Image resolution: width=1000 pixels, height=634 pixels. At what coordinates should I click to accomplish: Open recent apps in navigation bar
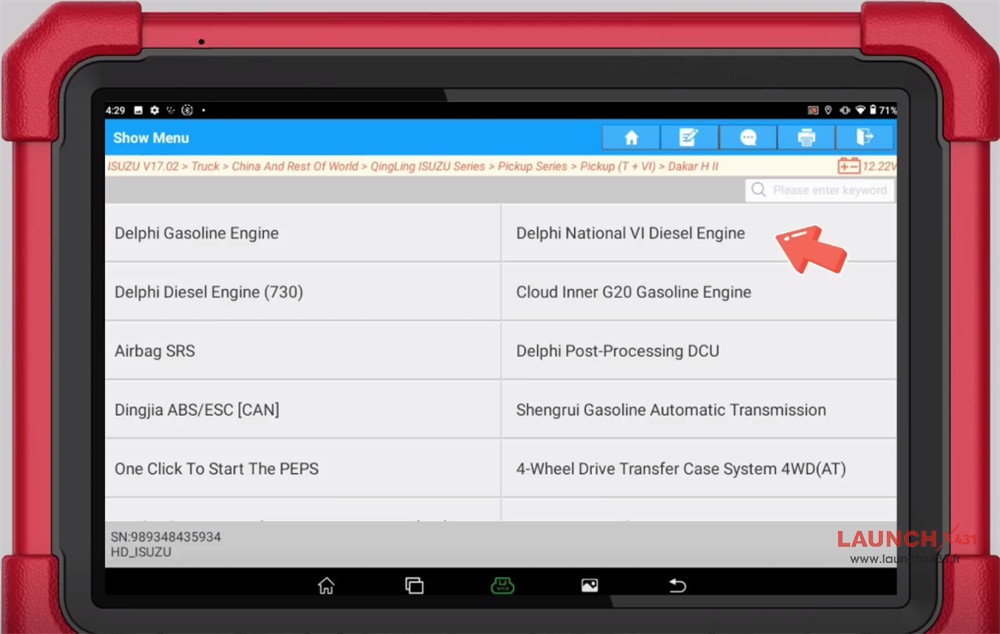414,586
